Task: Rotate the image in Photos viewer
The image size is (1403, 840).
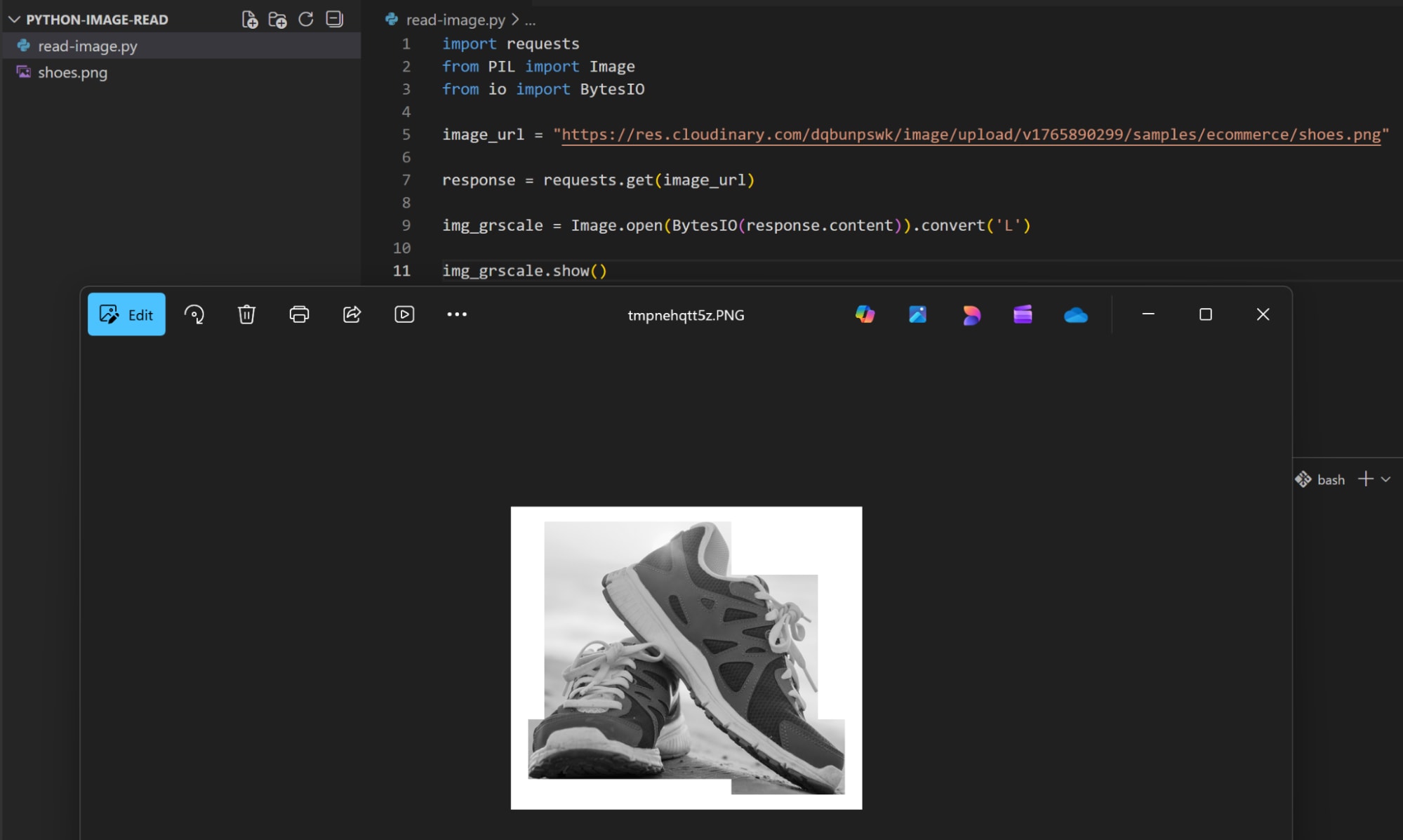Action: click(194, 314)
